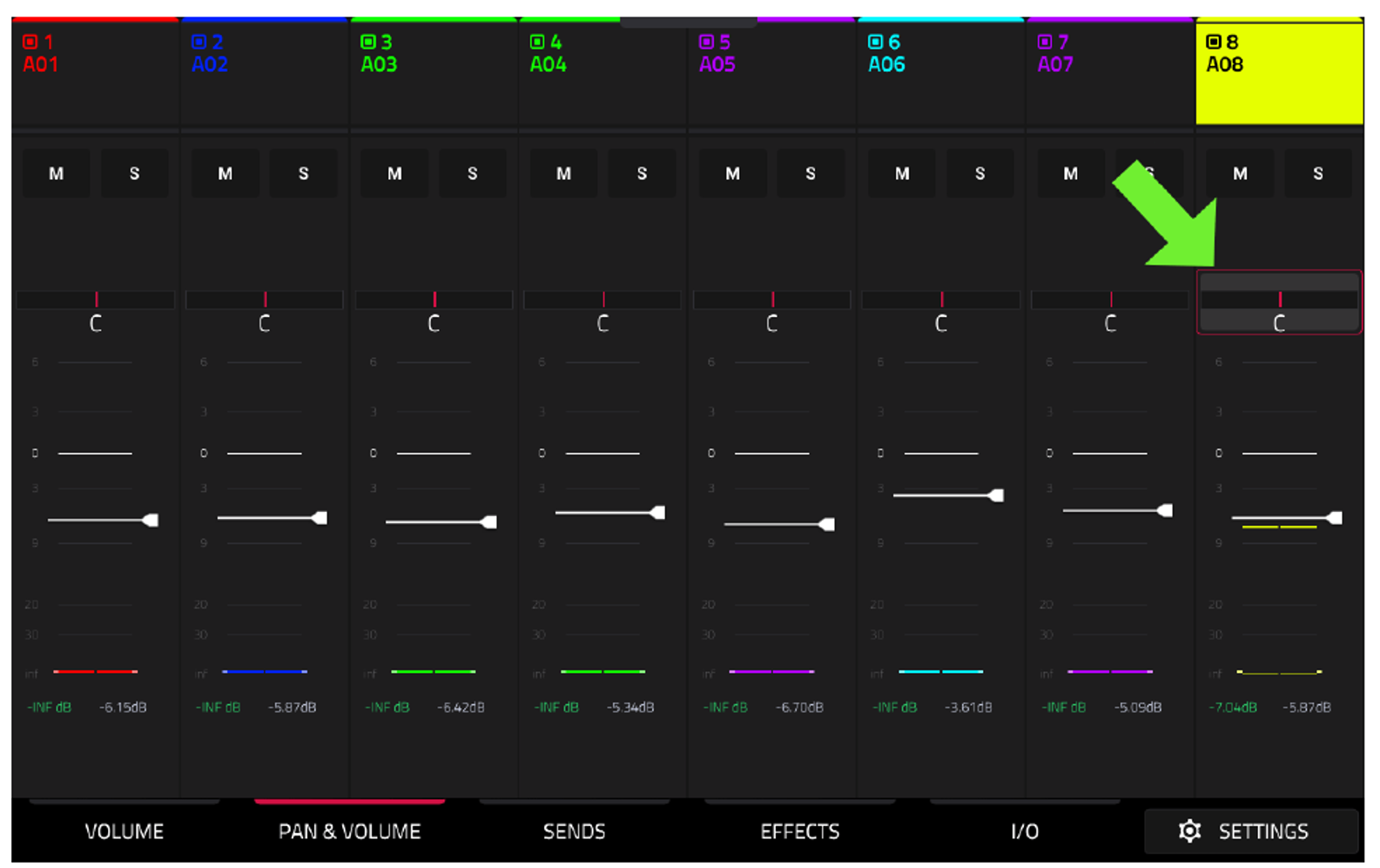Grab the A06 volume fader handle

click(x=996, y=495)
